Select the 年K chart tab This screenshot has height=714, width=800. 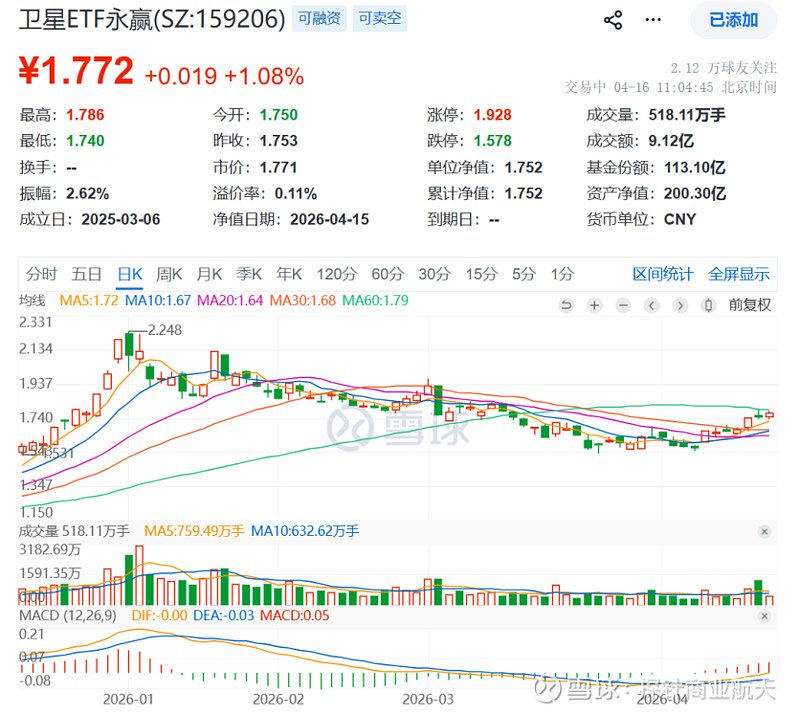coord(289,274)
